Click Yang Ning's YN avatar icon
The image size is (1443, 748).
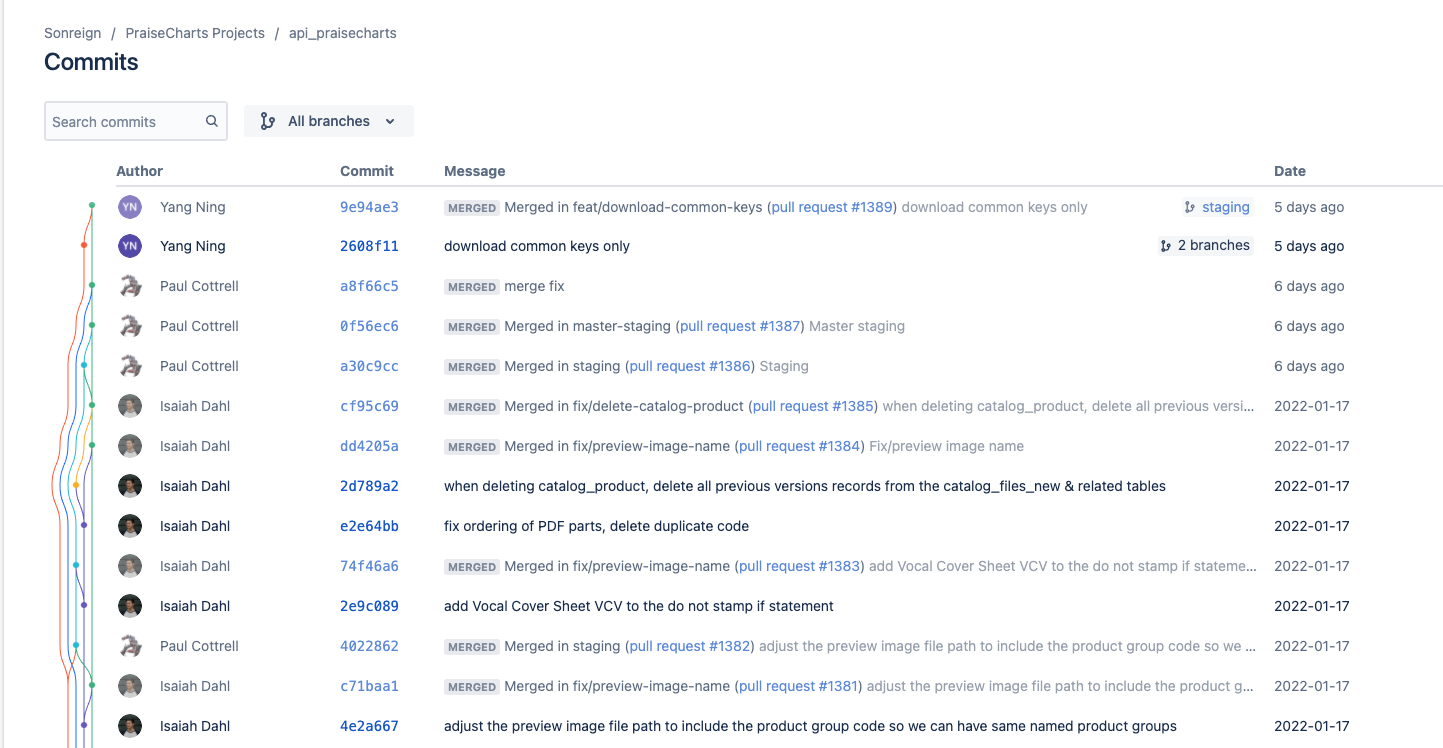click(x=129, y=206)
